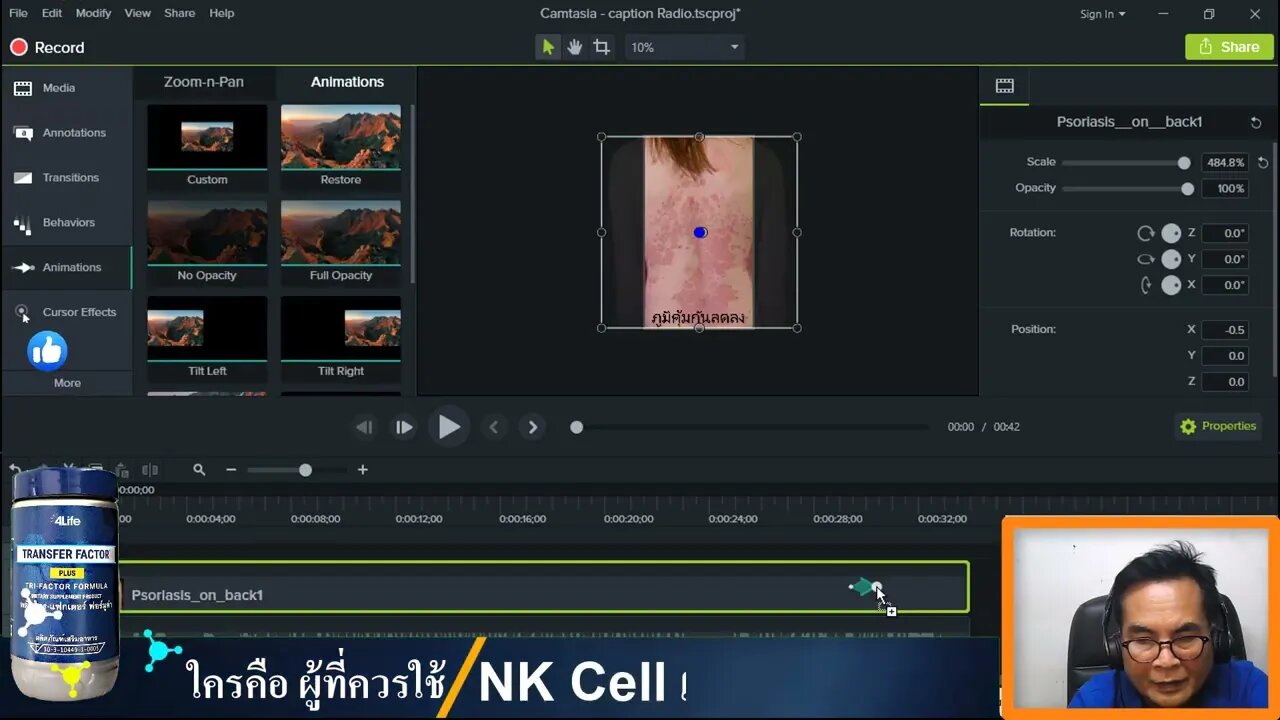Select the No Opacity animation thumbnail
Image resolution: width=1280 pixels, height=720 pixels.
tap(207, 241)
